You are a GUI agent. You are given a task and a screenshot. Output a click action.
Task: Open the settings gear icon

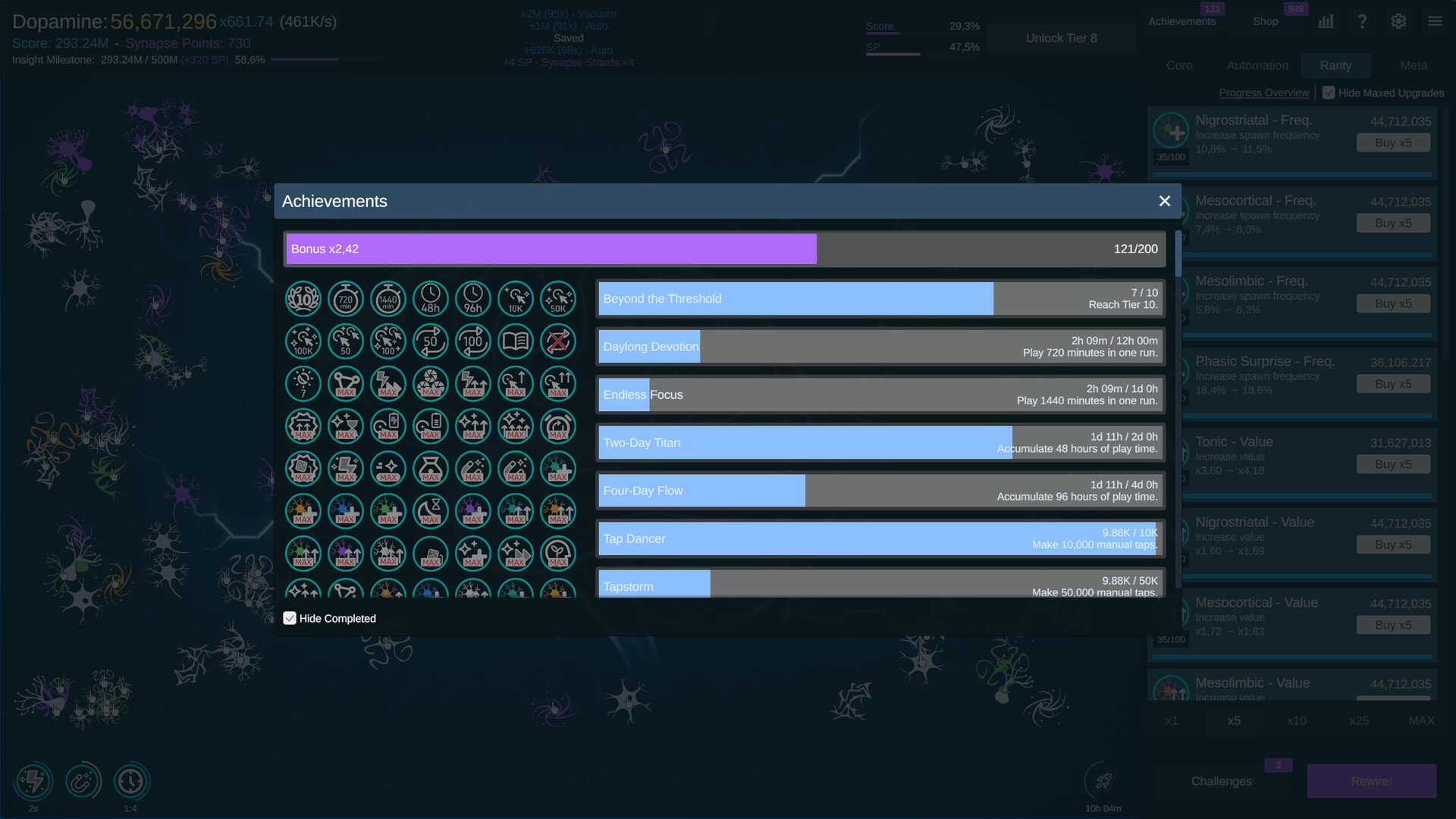point(1398,20)
